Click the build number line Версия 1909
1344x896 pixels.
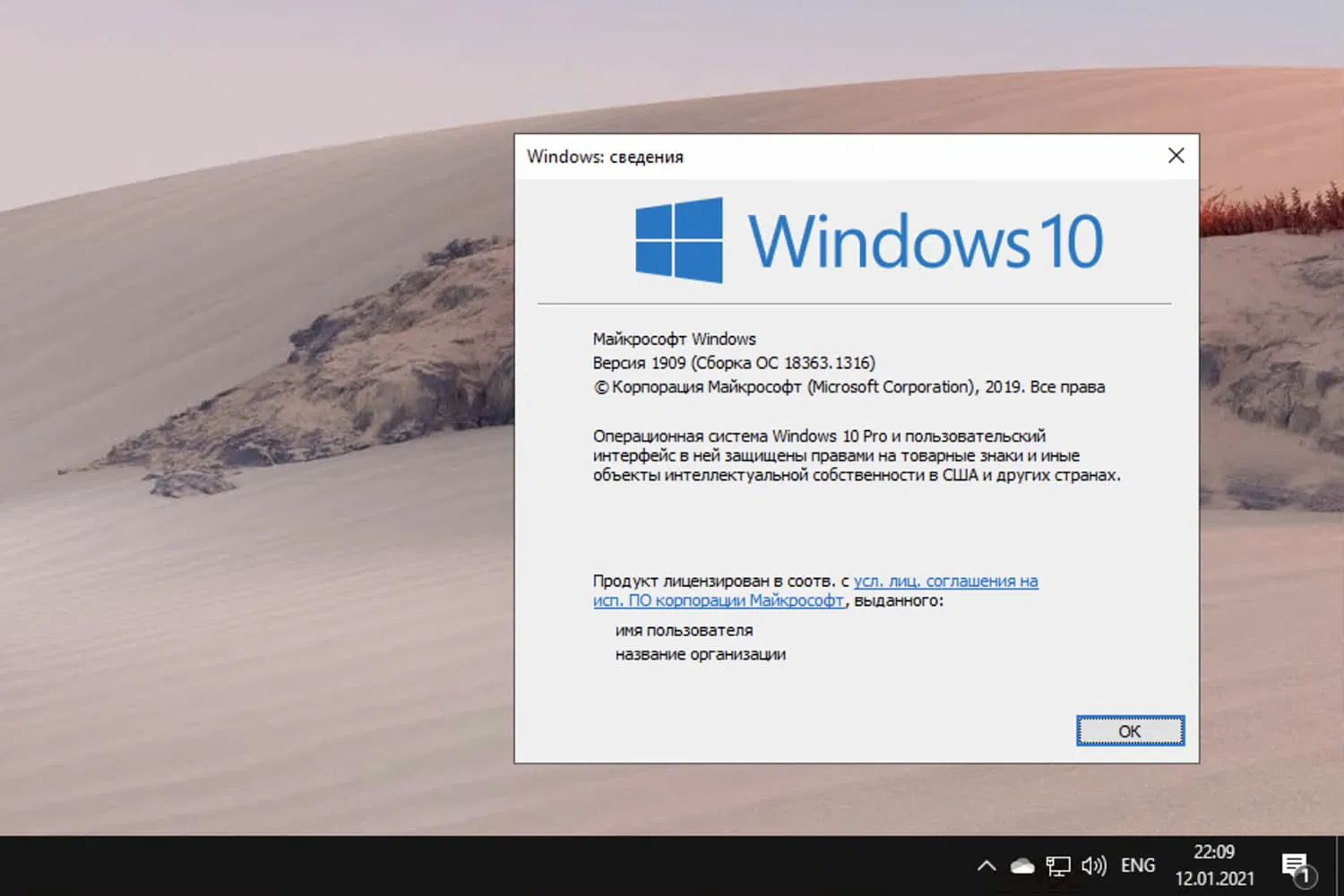pos(733,363)
